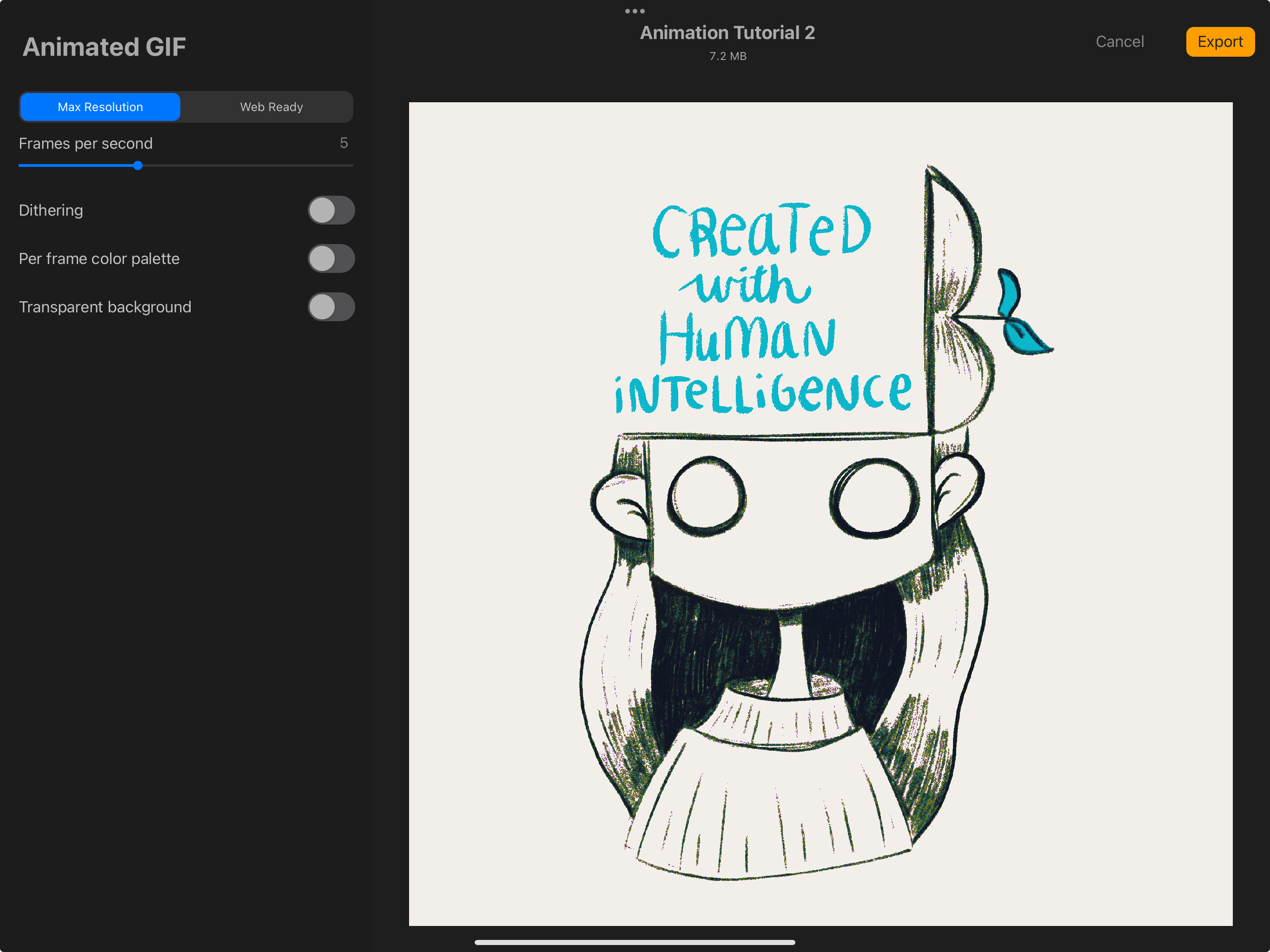Cancel the GIF export

pyautogui.click(x=1119, y=41)
